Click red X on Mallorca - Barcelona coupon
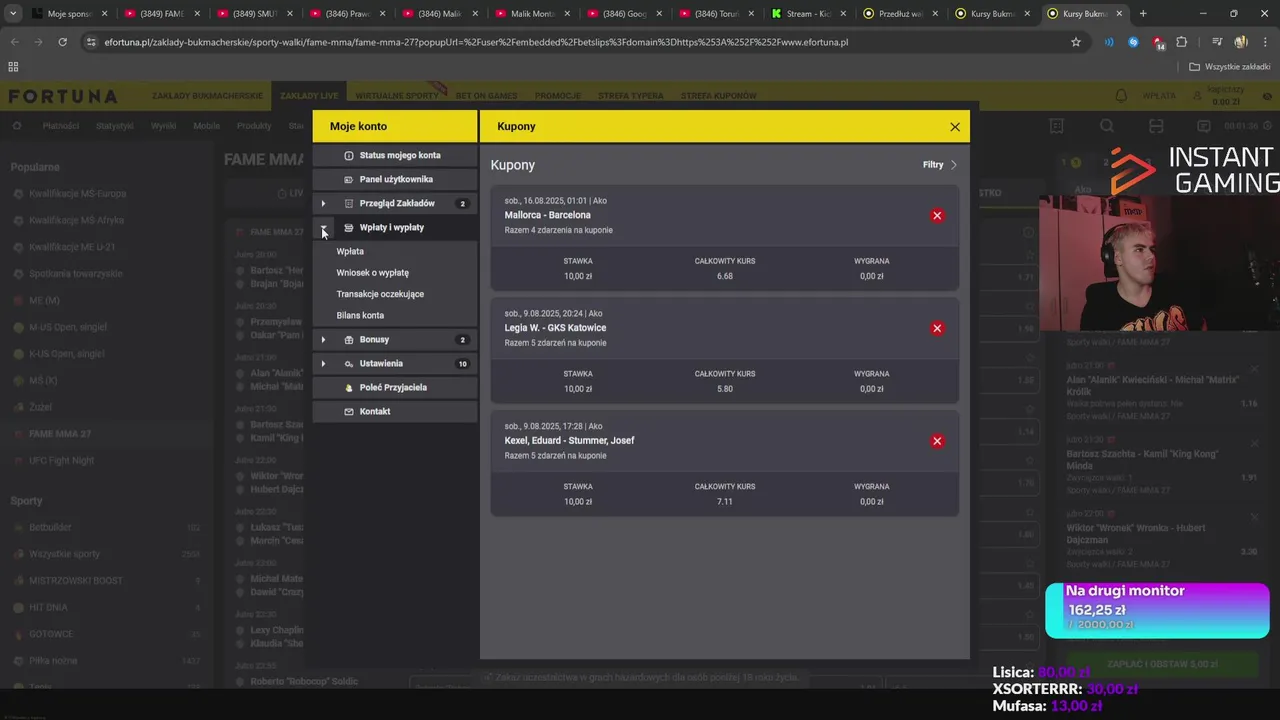 (x=937, y=216)
